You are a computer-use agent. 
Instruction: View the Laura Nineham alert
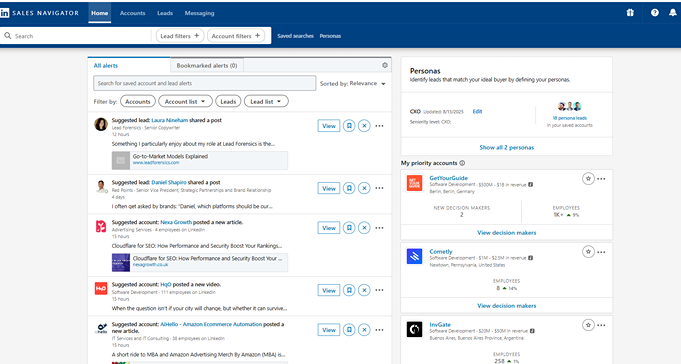click(x=329, y=126)
